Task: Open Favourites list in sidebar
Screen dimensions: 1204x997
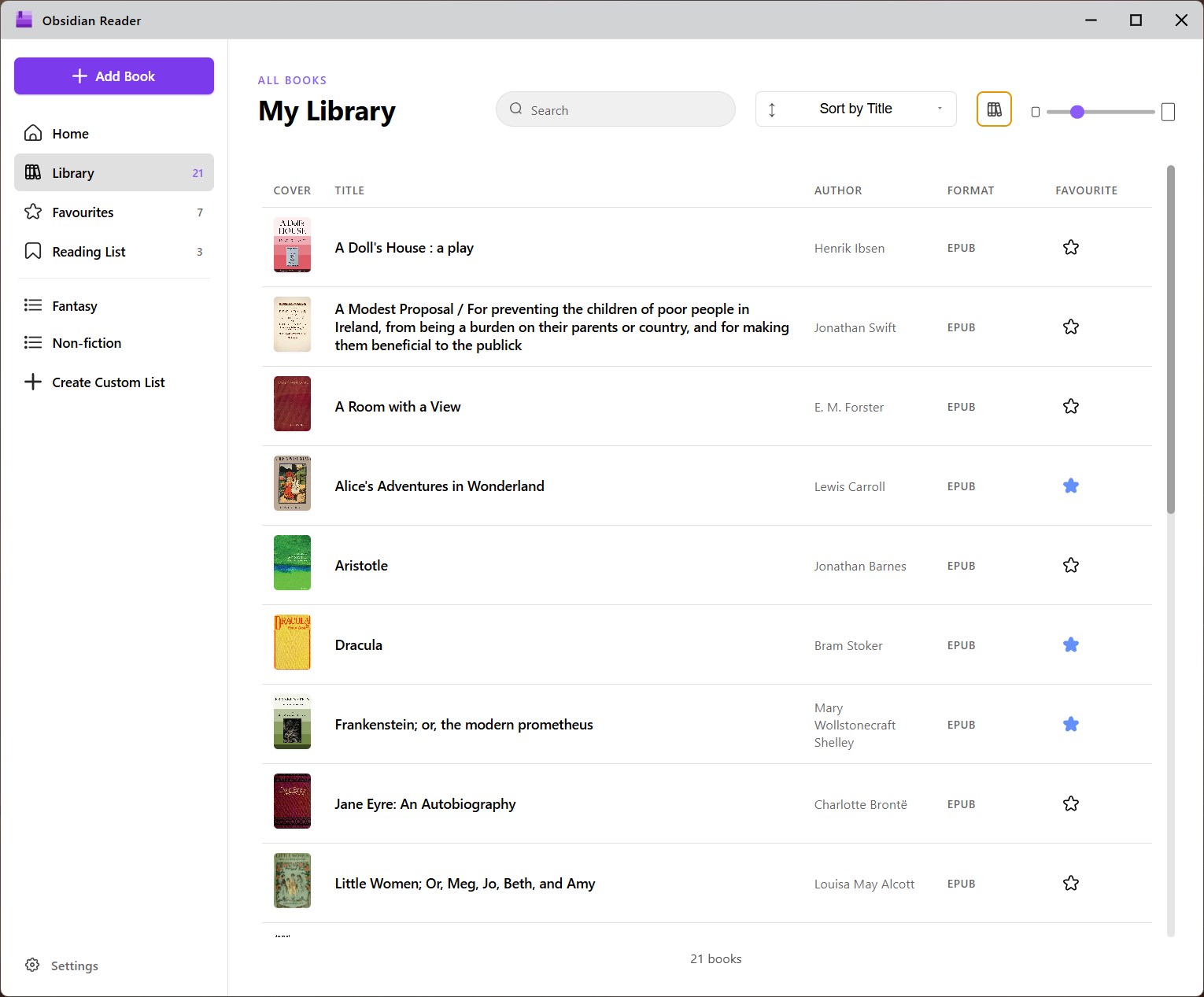Action: click(114, 212)
